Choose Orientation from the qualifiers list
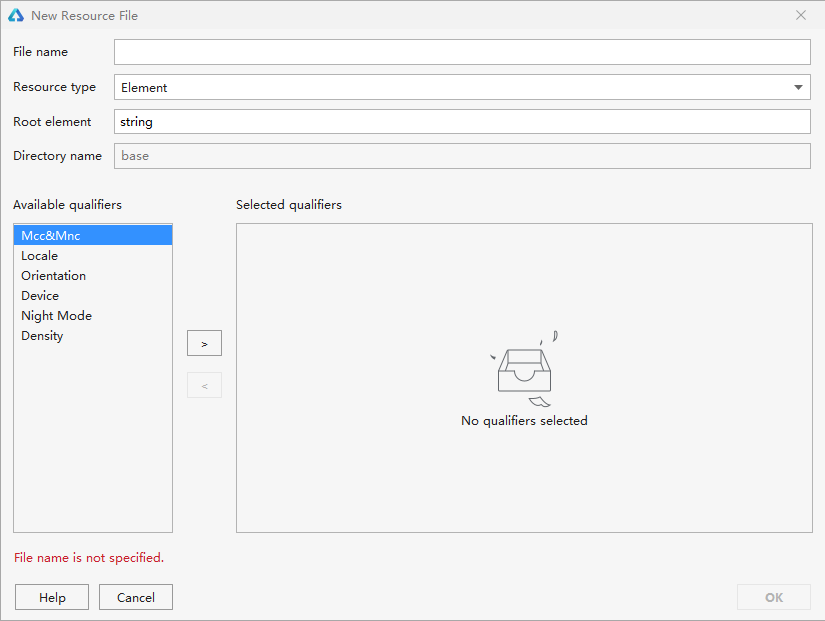 [x=54, y=276]
